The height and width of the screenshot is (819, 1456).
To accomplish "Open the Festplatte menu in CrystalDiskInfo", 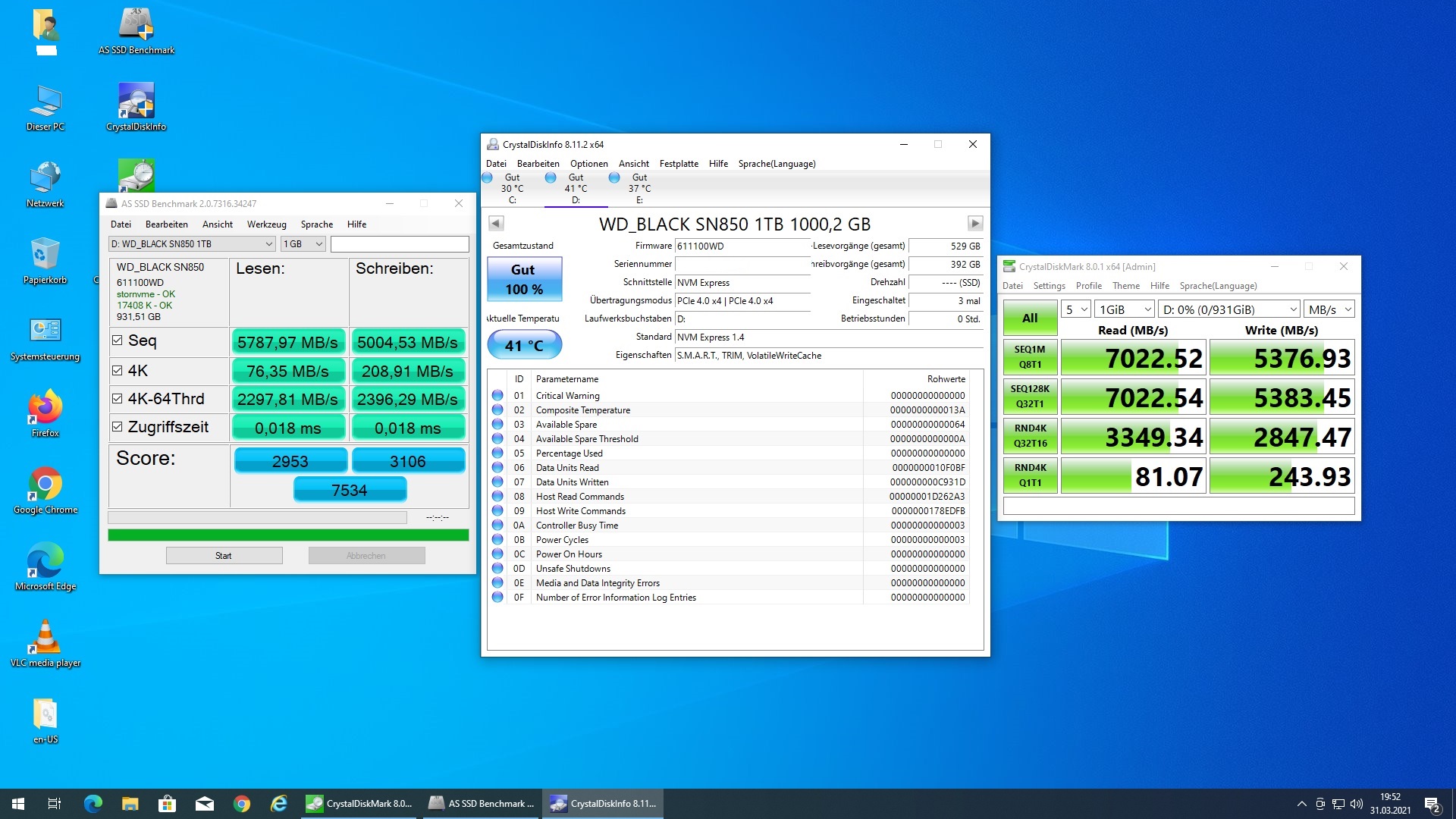I will point(678,164).
